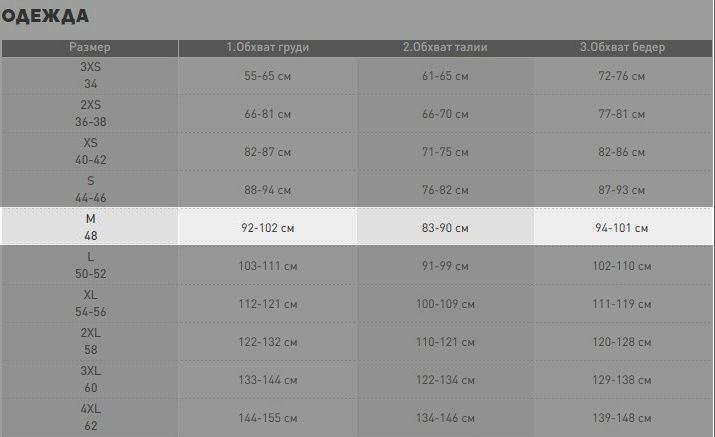Image resolution: width=715 pixels, height=437 pixels.
Task: Click the 94-101 см hips cell
Action: [622, 228]
